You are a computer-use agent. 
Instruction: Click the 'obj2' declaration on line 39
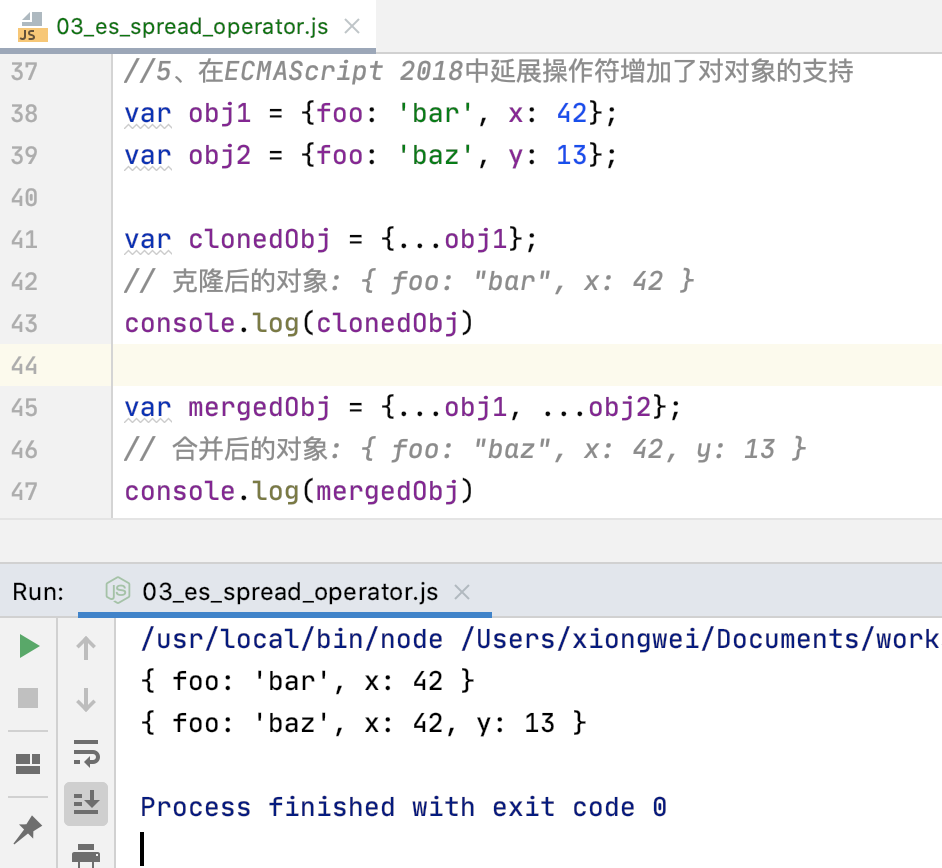220,155
